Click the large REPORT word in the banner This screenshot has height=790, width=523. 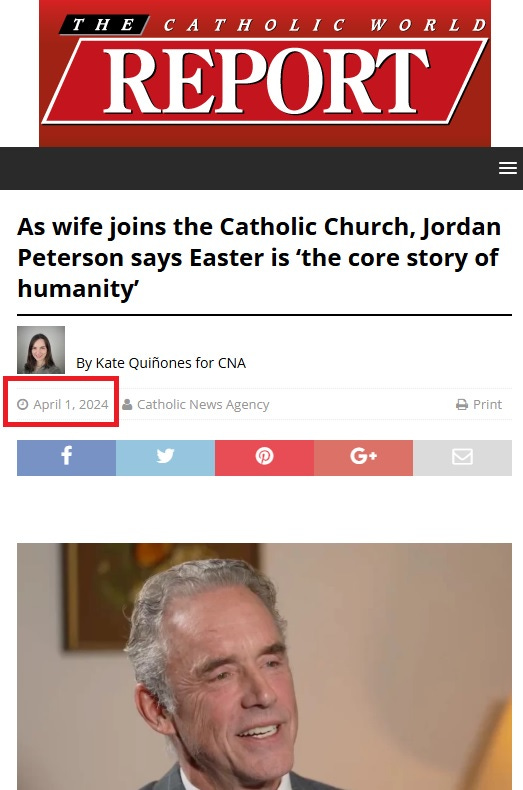(266, 81)
